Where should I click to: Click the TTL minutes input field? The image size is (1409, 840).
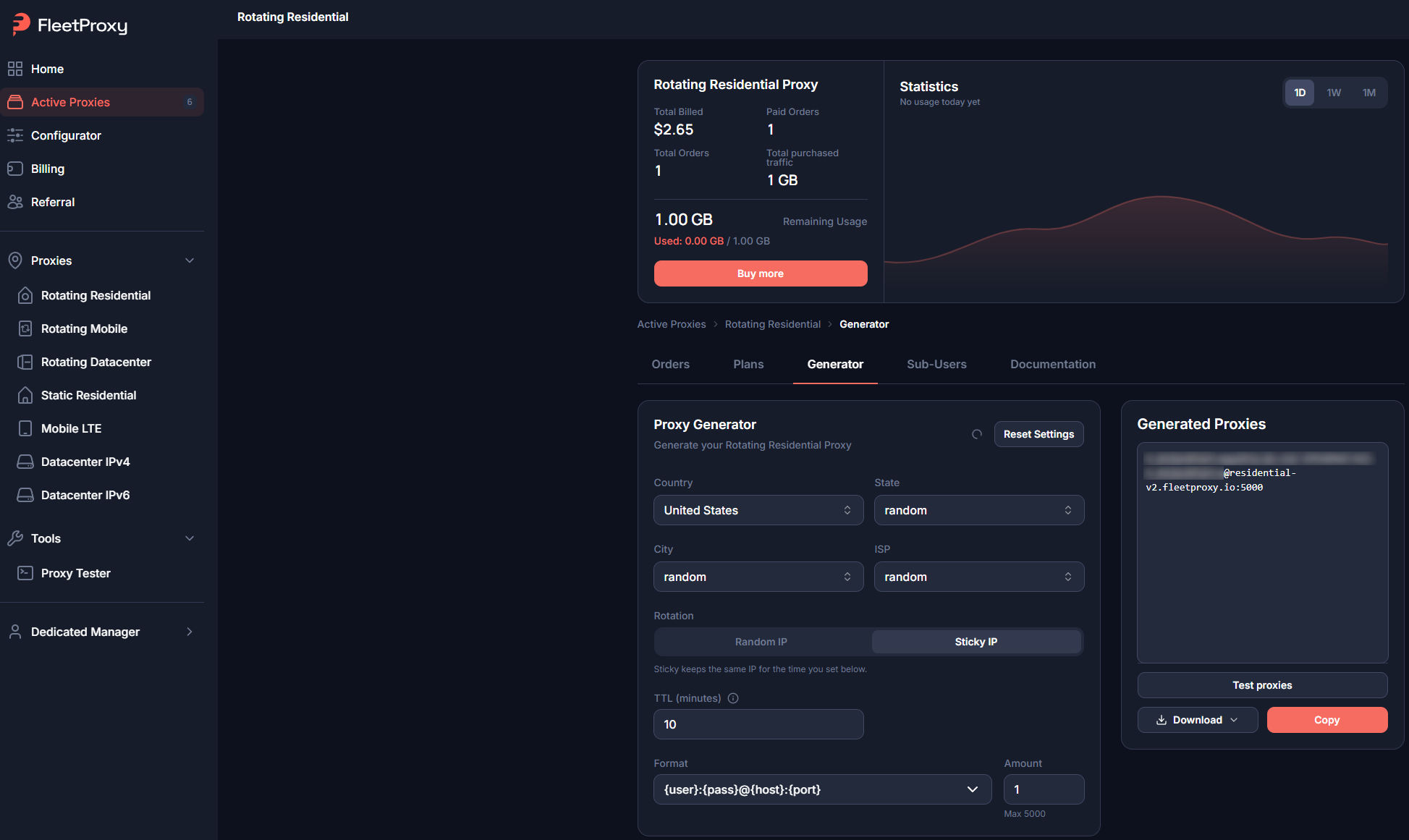point(758,724)
